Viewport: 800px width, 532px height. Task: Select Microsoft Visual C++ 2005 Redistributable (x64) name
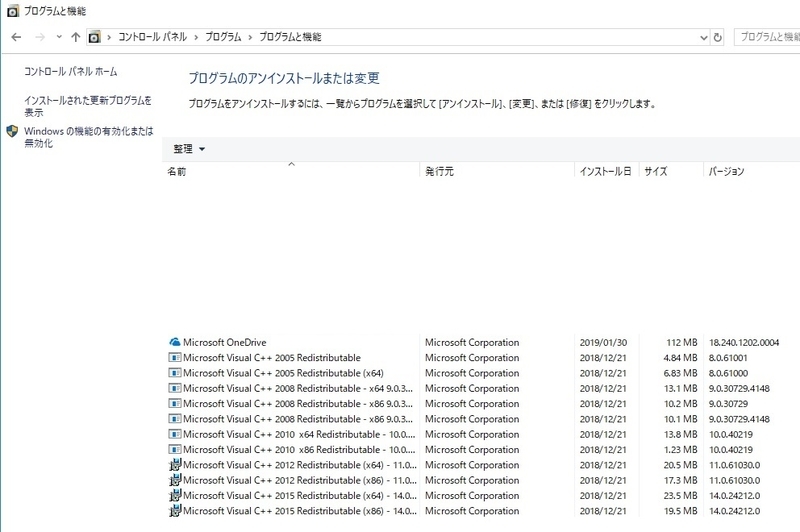pyautogui.click(x=283, y=373)
